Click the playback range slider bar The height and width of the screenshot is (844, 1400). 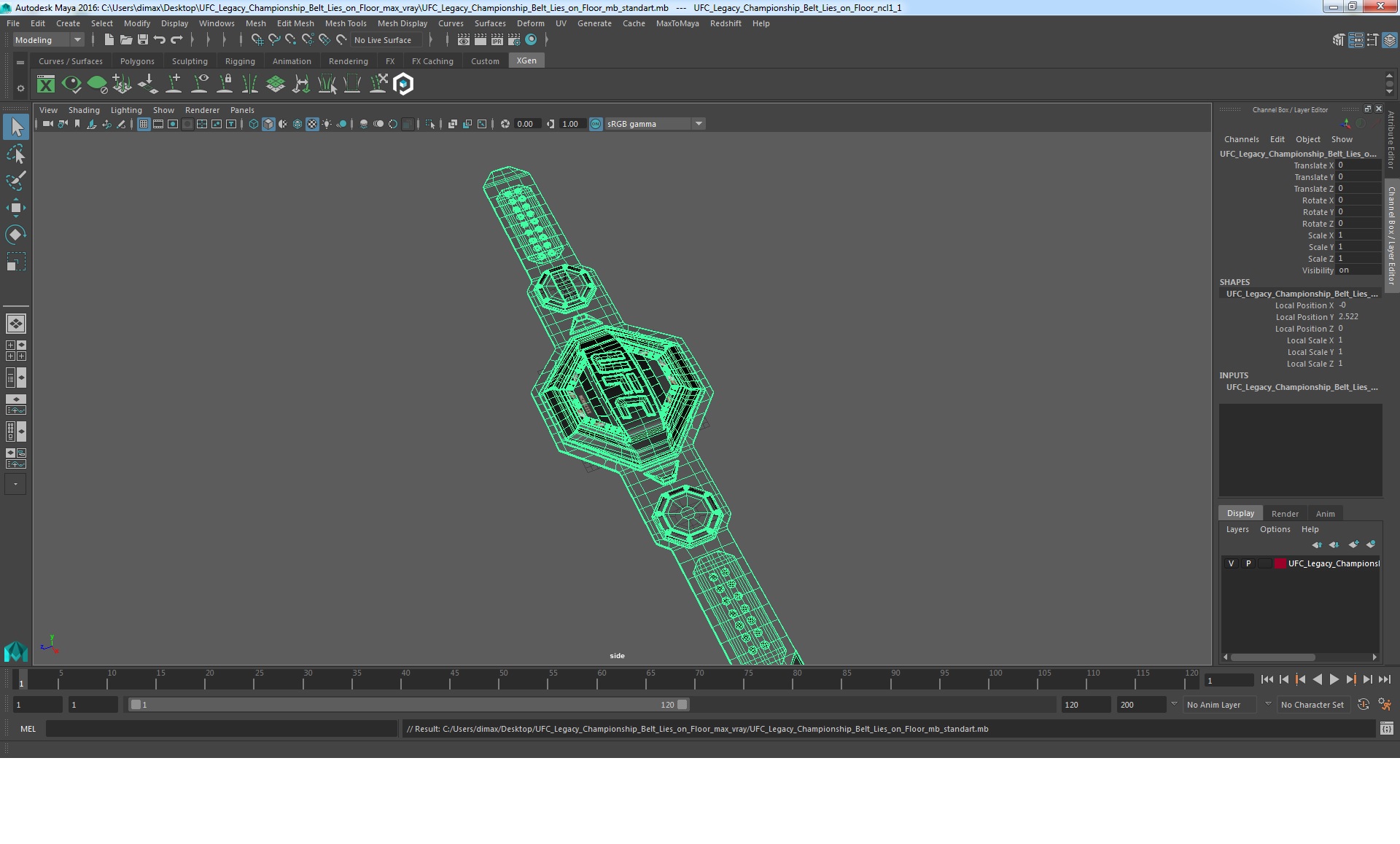click(408, 705)
